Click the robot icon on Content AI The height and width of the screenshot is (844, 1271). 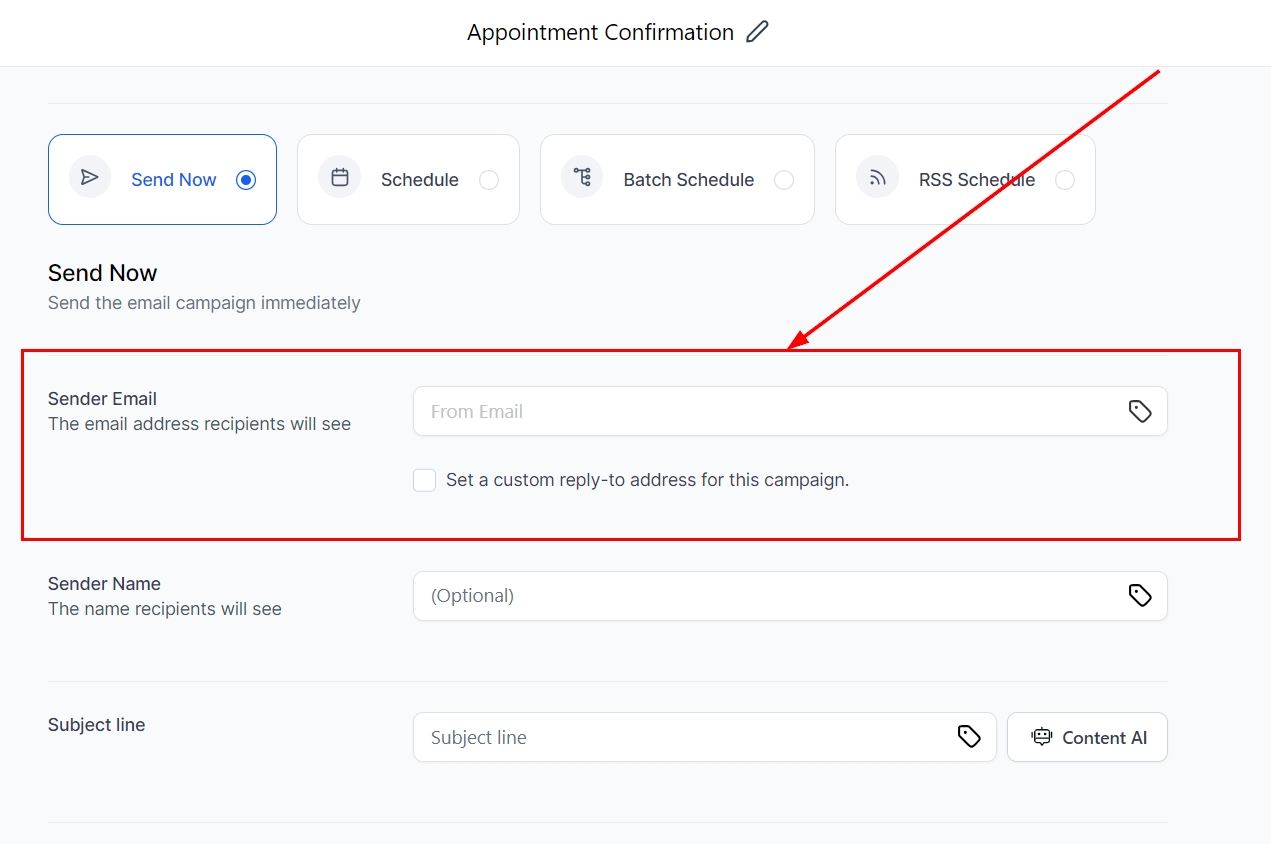click(x=1042, y=737)
